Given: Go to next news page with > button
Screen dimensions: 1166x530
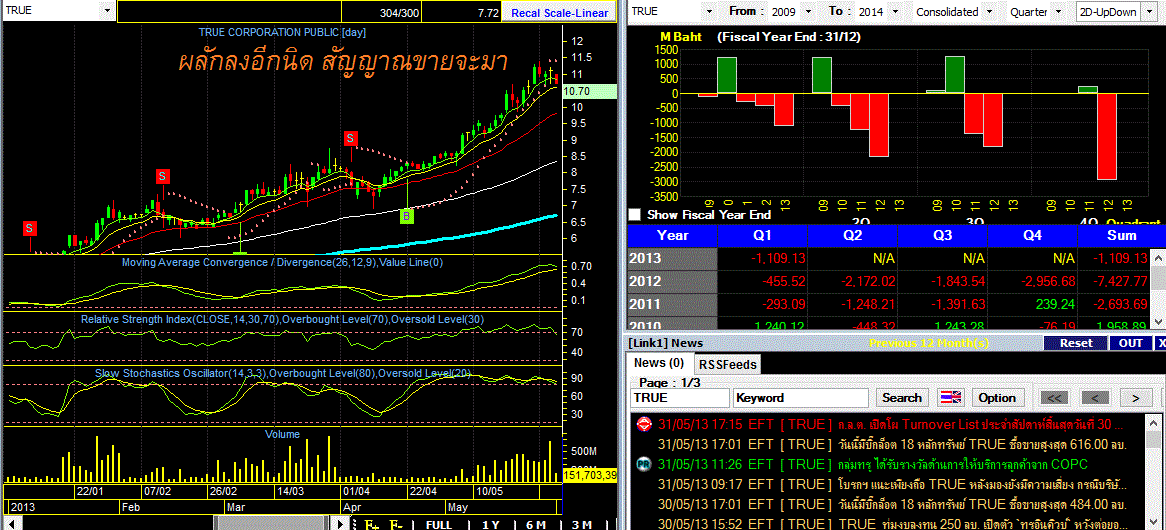Looking at the screenshot, I should click(x=1136, y=398).
